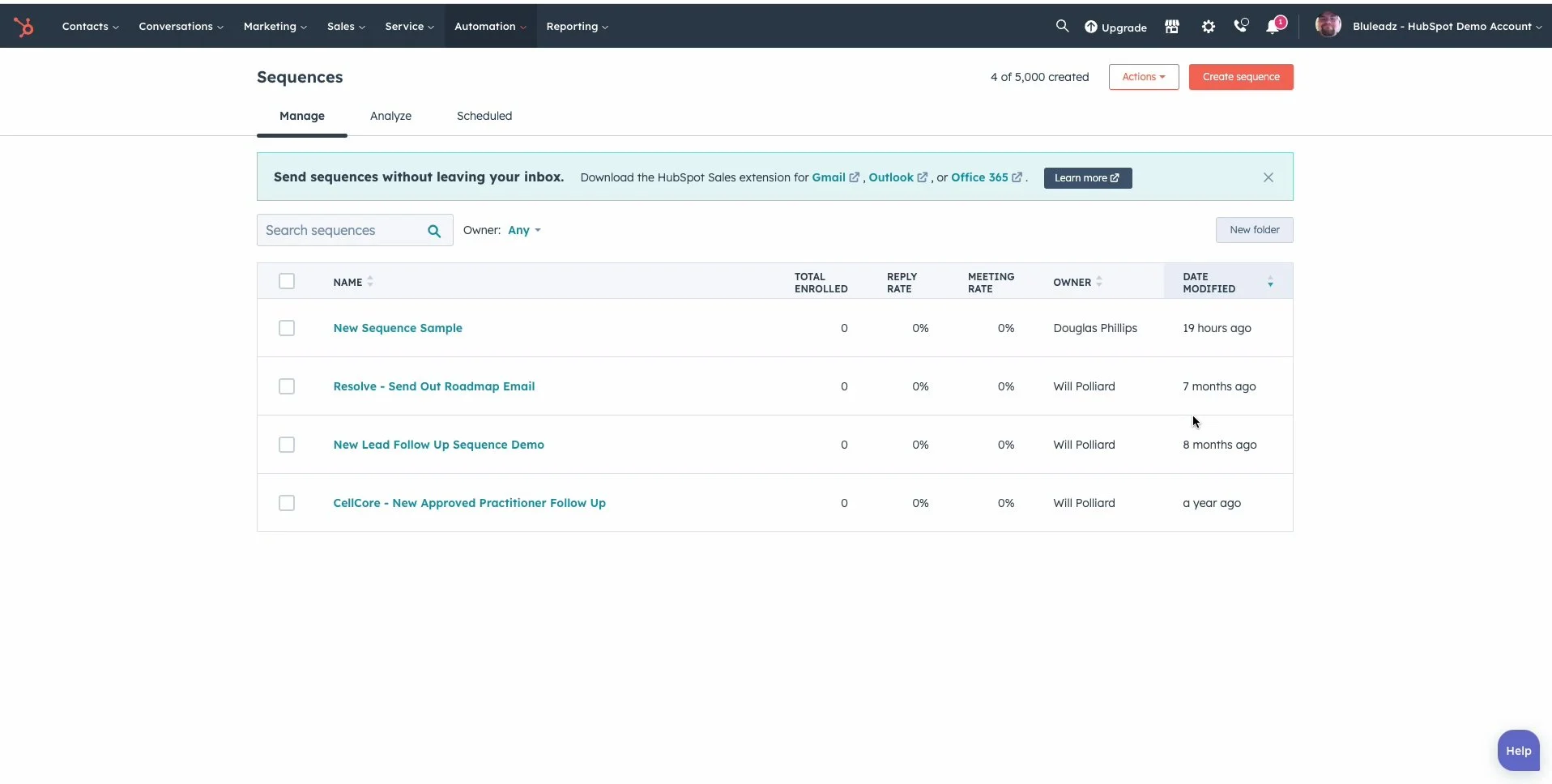Expand the Sales menu

pos(346,26)
